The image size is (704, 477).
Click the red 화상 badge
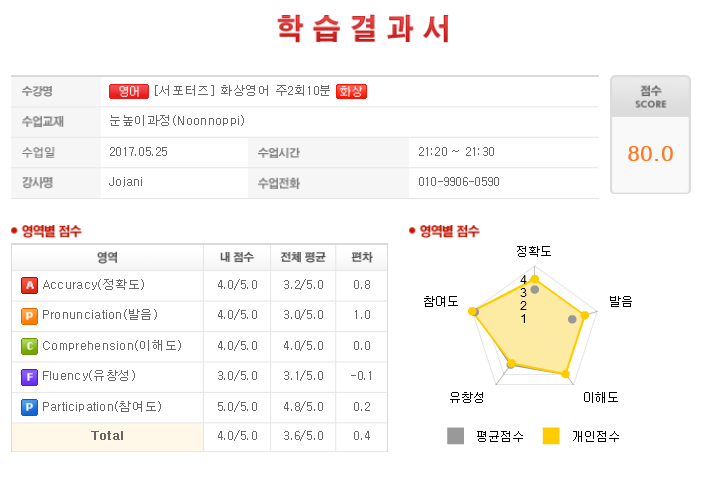tap(351, 91)
